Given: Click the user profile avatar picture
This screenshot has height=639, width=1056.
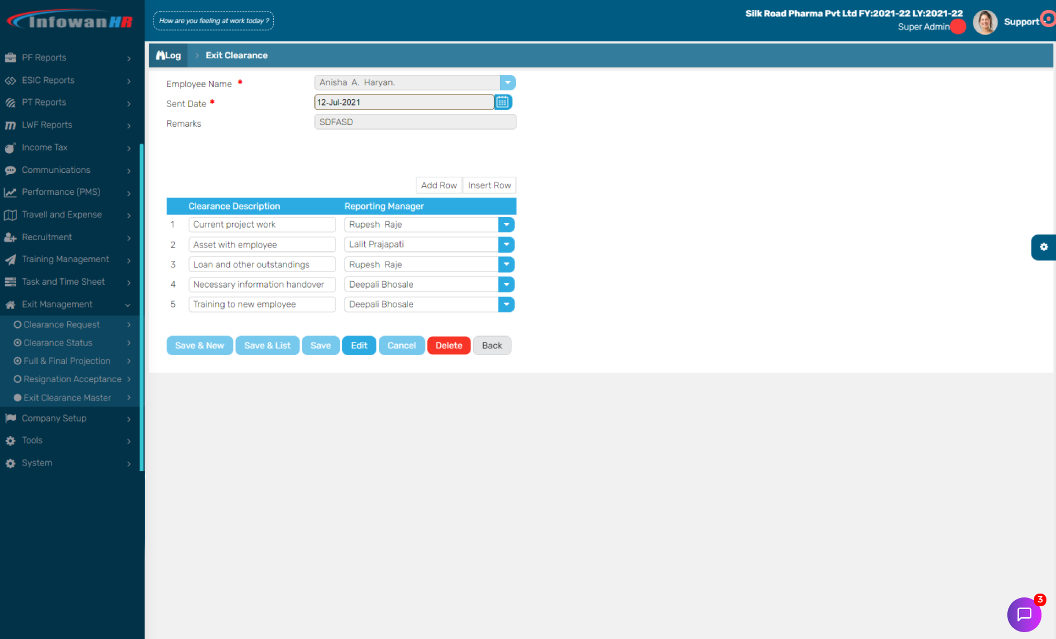Looking at the screenshot, I should [985, 22].
